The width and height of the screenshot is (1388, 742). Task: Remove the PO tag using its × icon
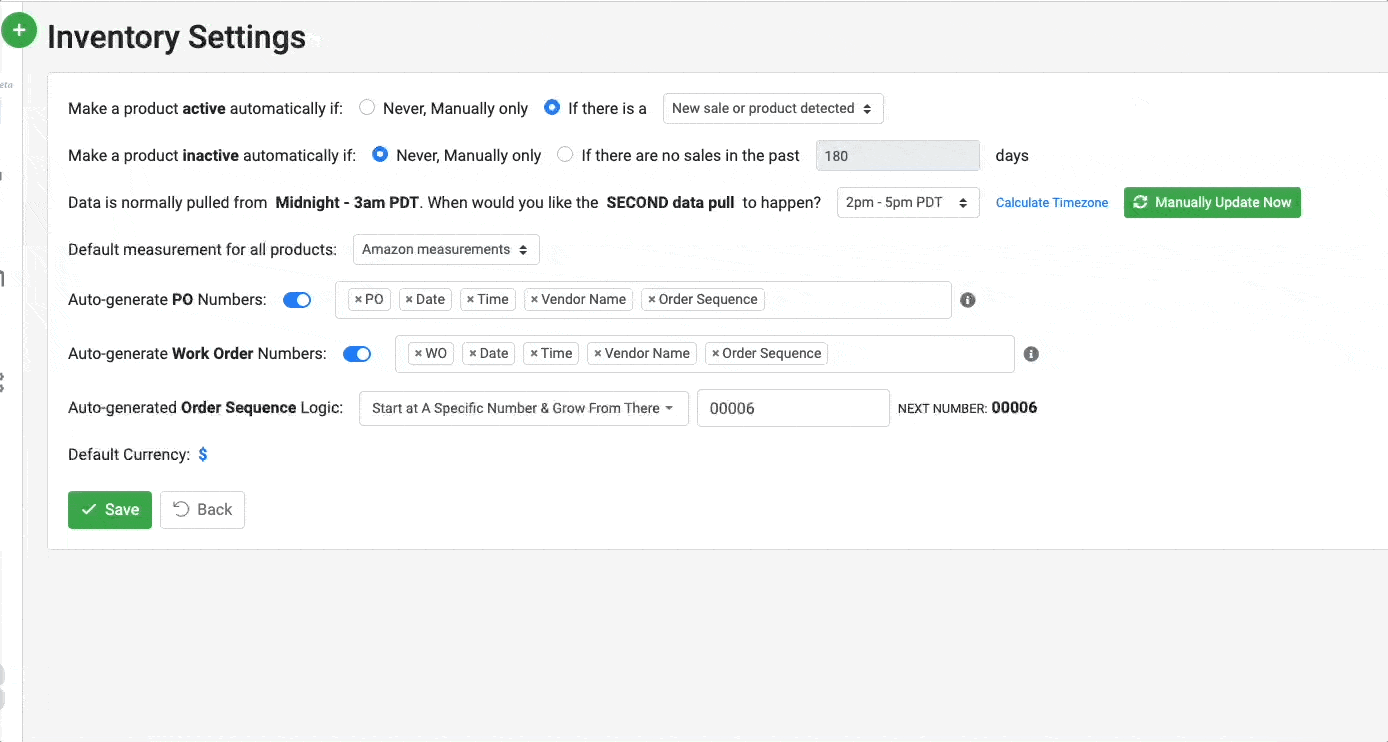(361, 299)
